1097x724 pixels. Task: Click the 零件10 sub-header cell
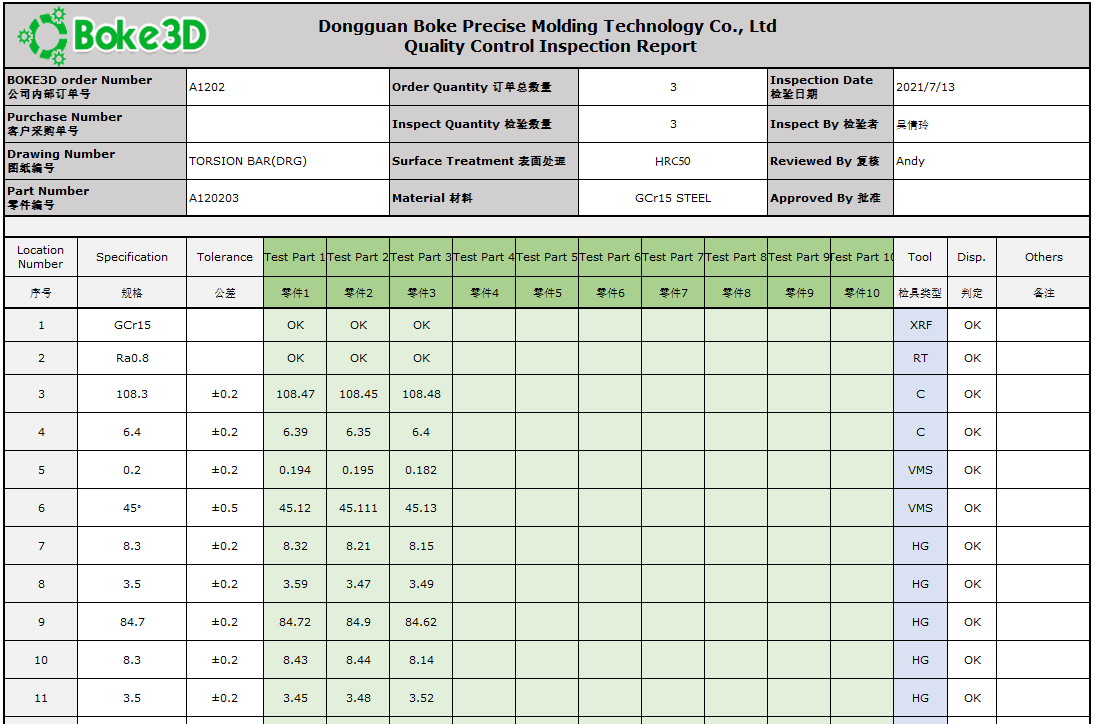(862, 292)
